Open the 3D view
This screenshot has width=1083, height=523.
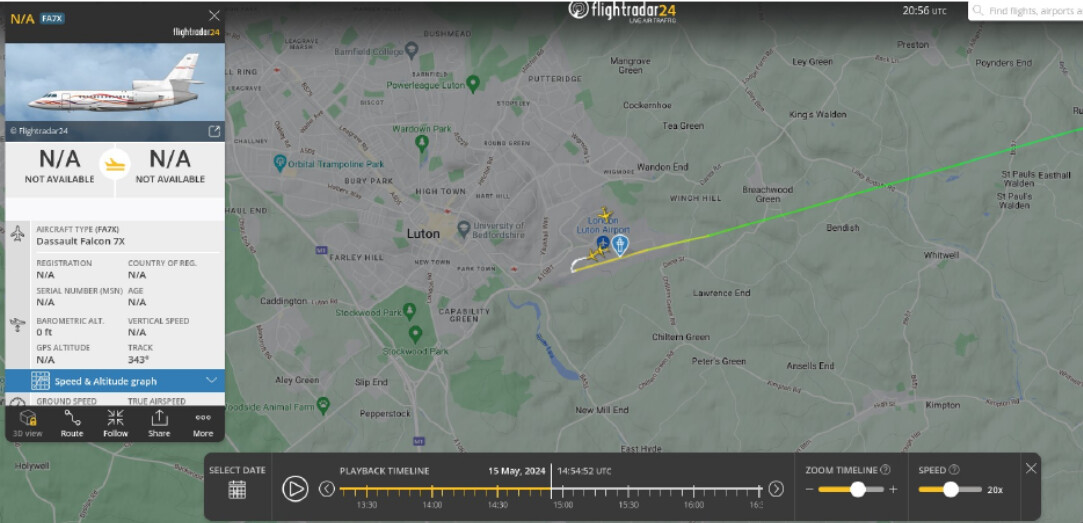[28, 423]
